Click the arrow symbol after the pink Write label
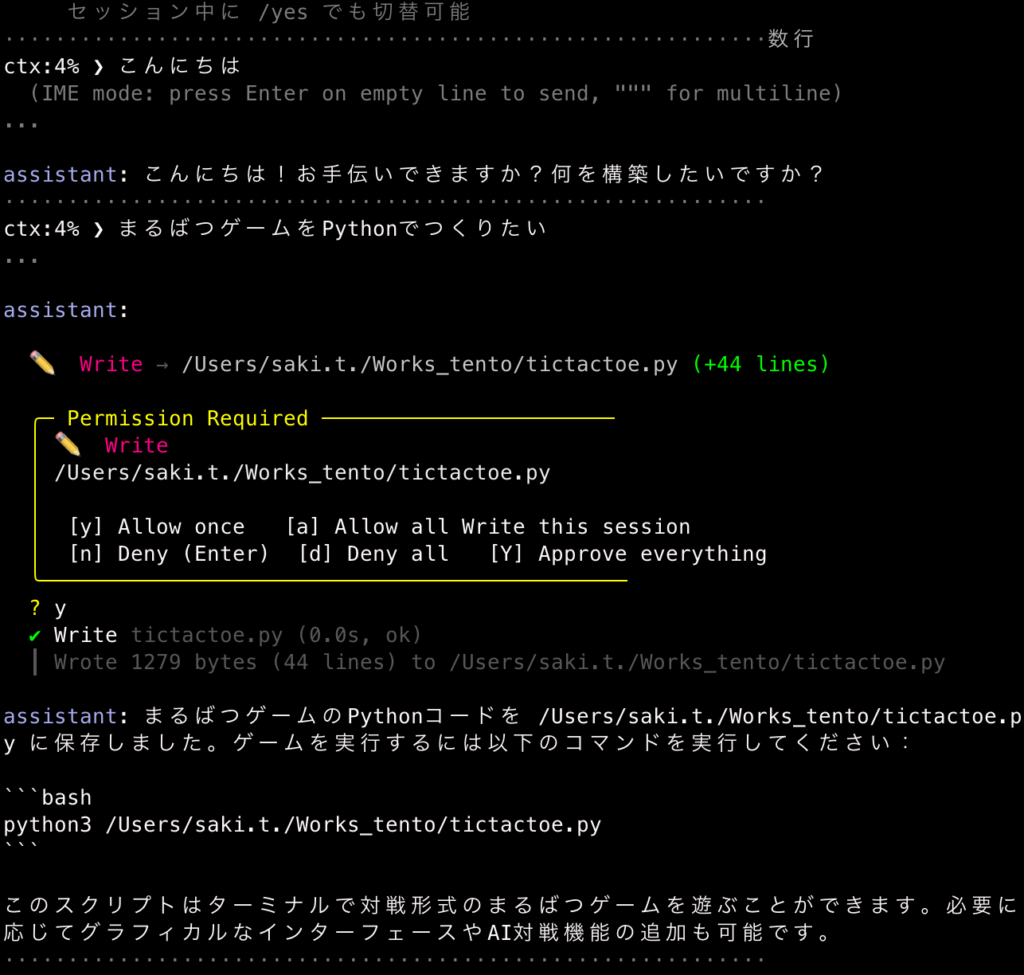The width and height of the screenshot is (1024, 975). pyautogui.click(x=162, y=365)
